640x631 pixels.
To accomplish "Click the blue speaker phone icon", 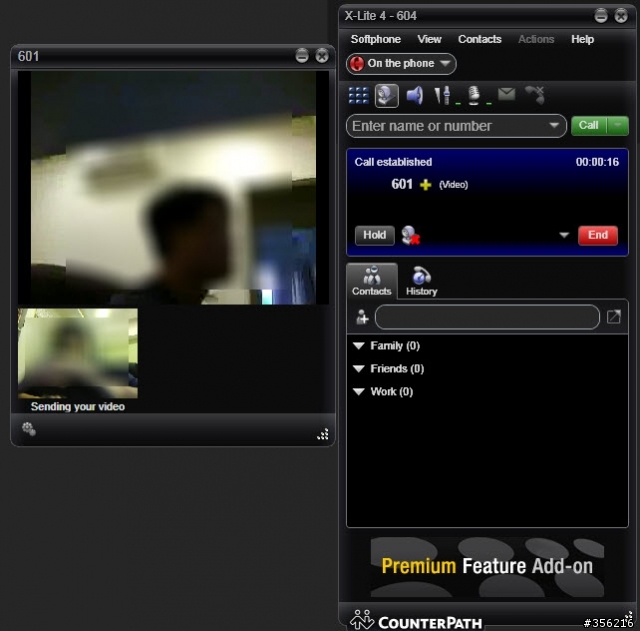I will [415, 96].
